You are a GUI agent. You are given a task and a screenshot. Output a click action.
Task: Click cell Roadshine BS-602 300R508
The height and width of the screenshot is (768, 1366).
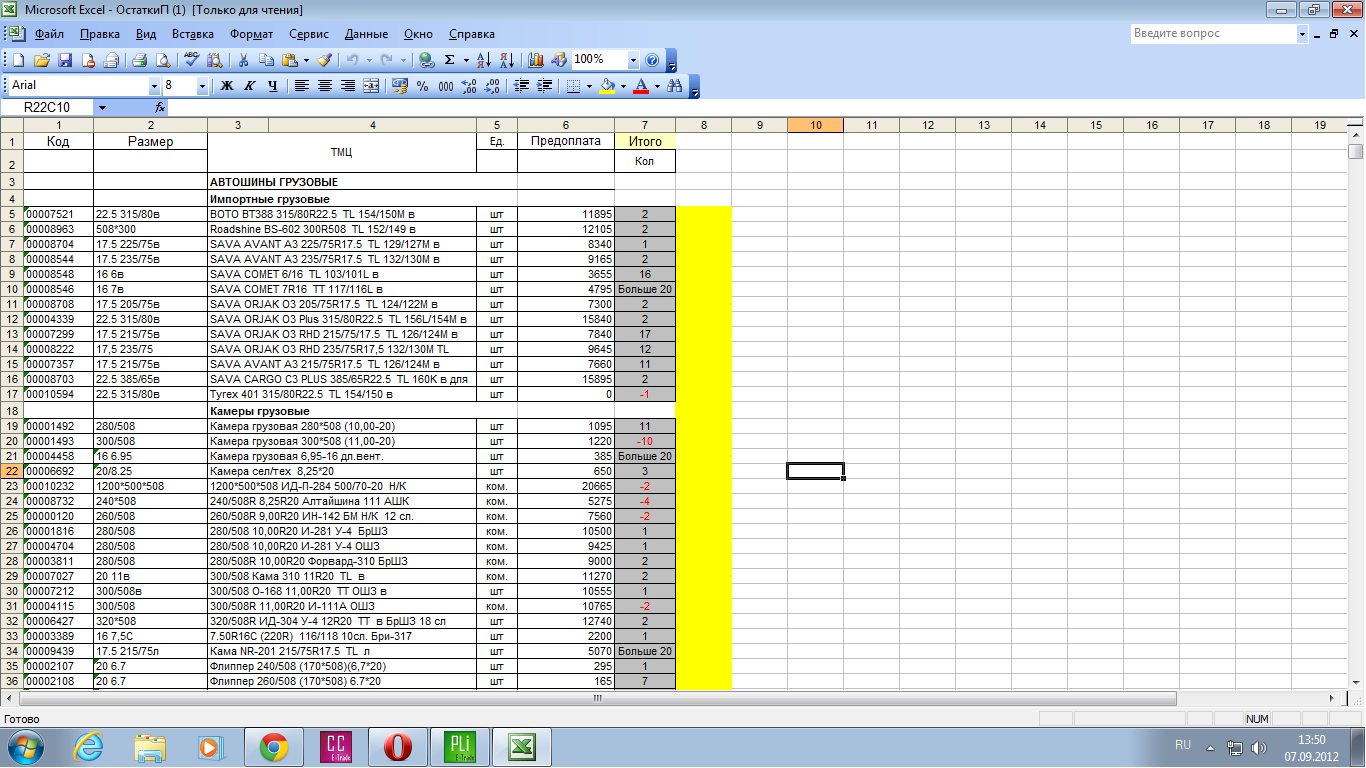point(342,229)
